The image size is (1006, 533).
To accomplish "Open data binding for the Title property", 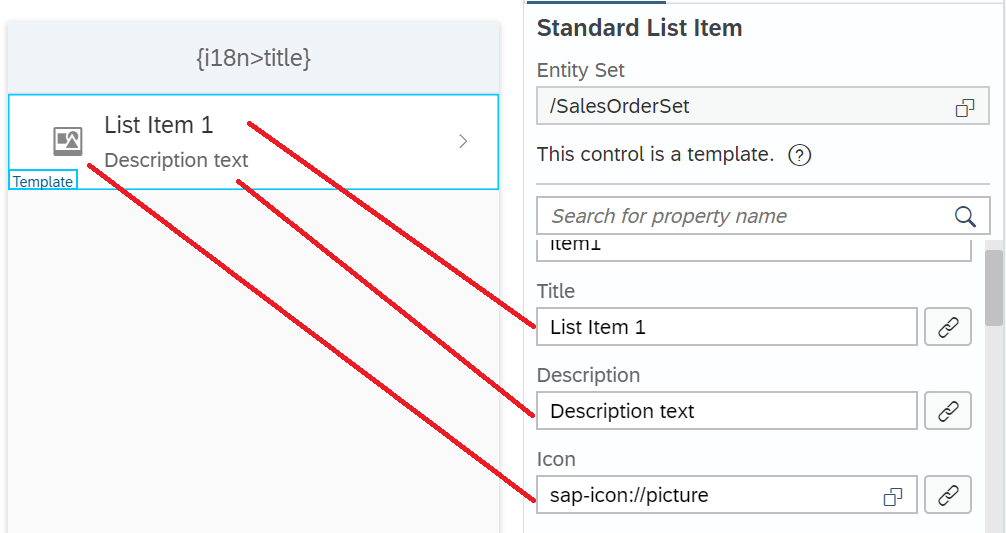I will pyautogui.click(x=947, y=327).
